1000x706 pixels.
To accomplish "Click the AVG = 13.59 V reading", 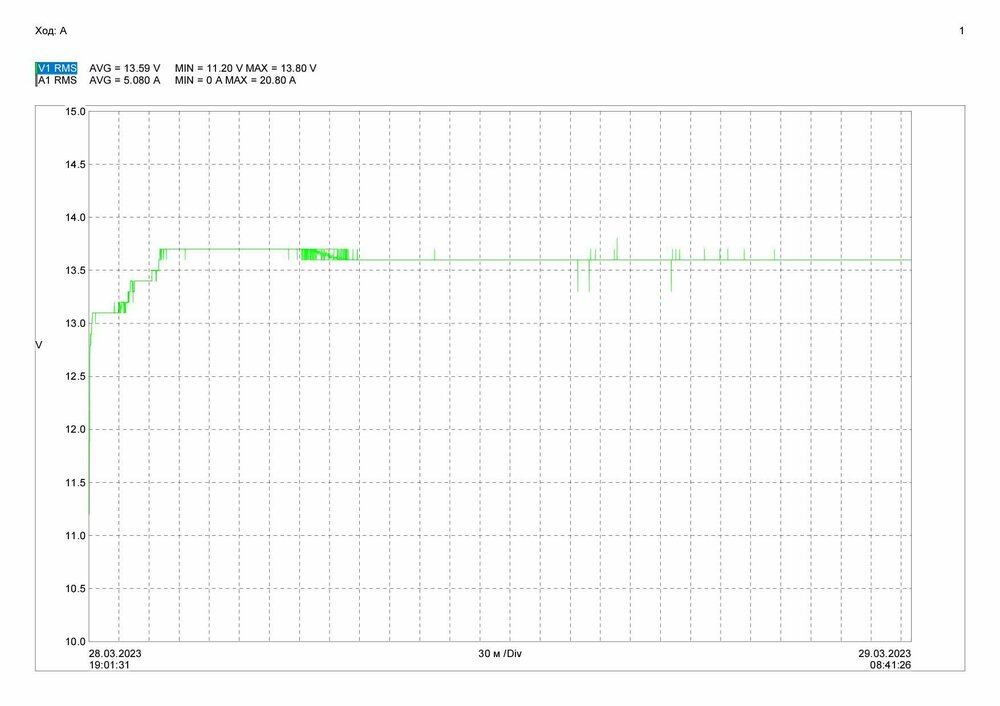I will 124,68.
